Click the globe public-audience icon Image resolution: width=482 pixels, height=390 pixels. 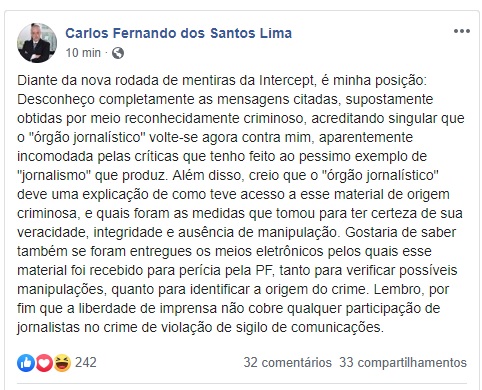(x=118, y=53)
